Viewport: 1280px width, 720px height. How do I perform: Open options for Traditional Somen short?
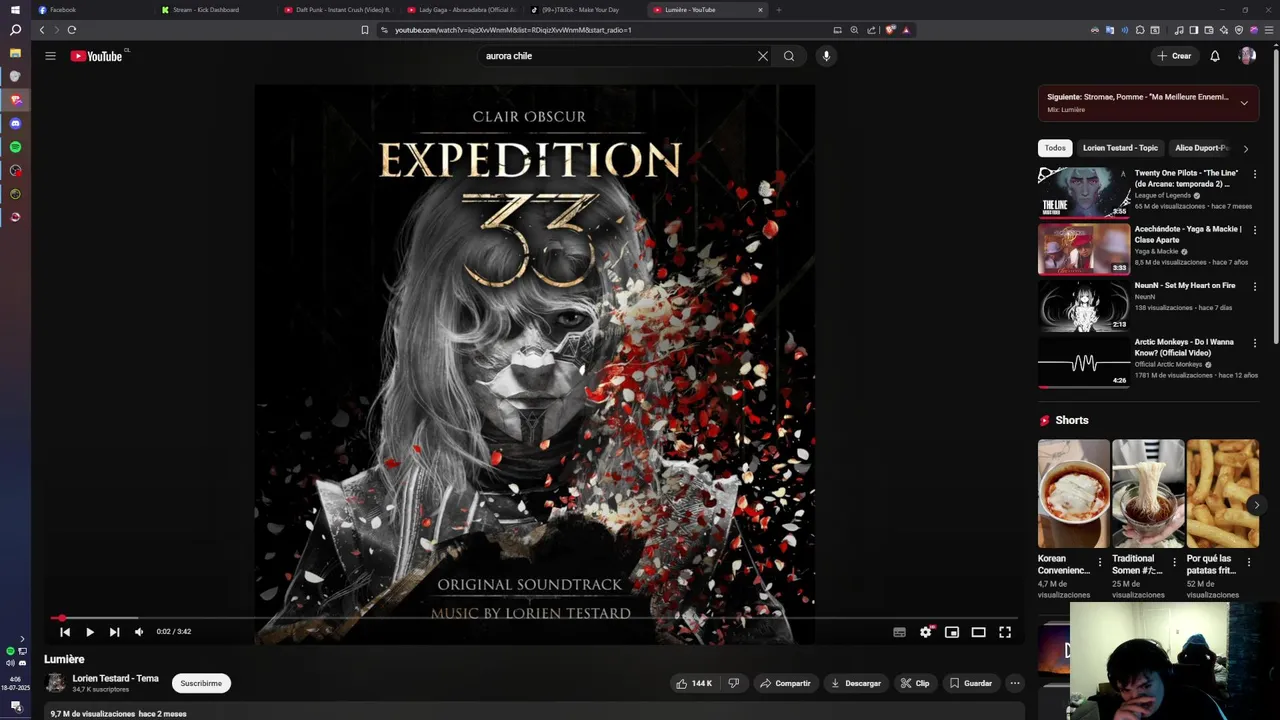(x=1174, y=563)
